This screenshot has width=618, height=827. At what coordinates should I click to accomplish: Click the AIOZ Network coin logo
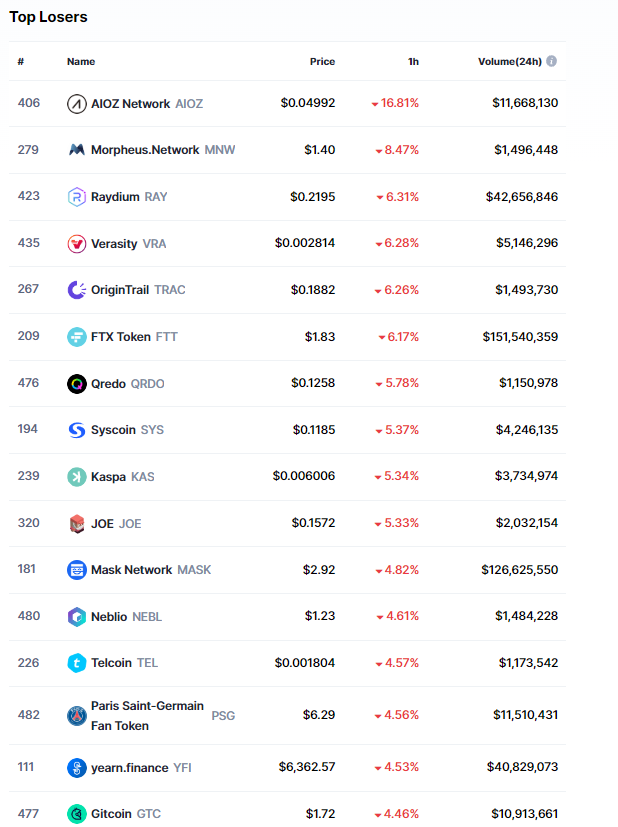pos(77,103)
